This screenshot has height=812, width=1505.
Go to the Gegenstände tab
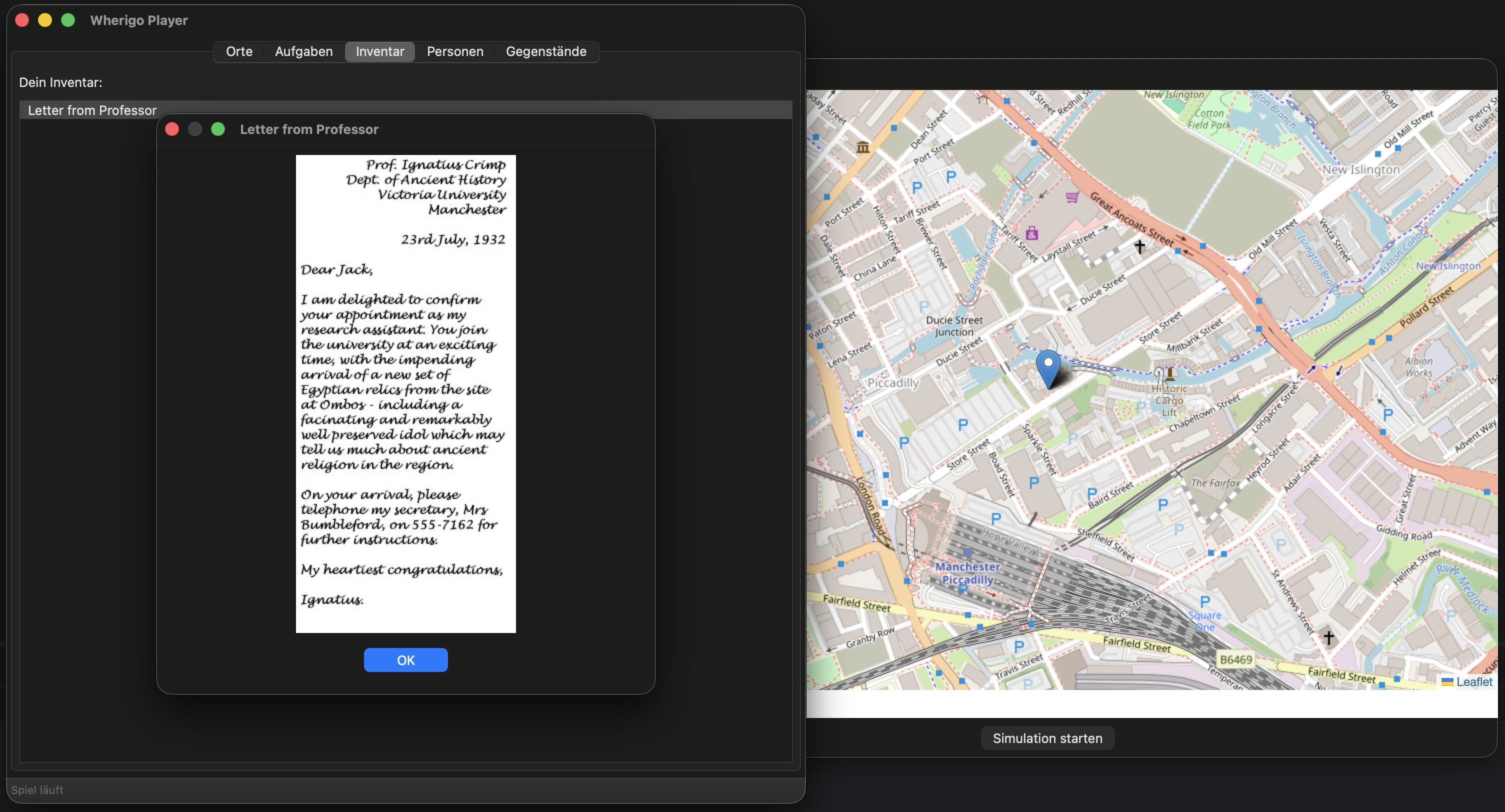coord(545,51)
